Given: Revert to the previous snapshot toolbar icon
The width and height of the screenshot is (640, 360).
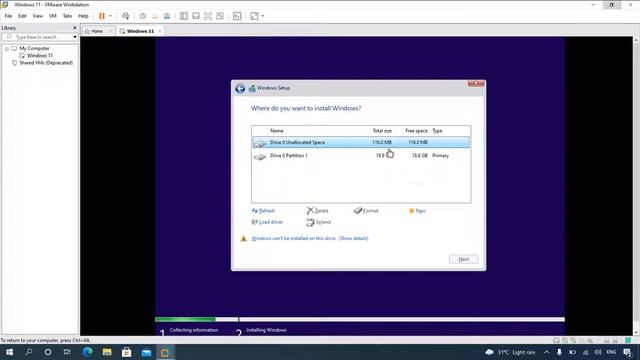Looking at the screenshot, I should pyautogui.click(x=155, y=16).
